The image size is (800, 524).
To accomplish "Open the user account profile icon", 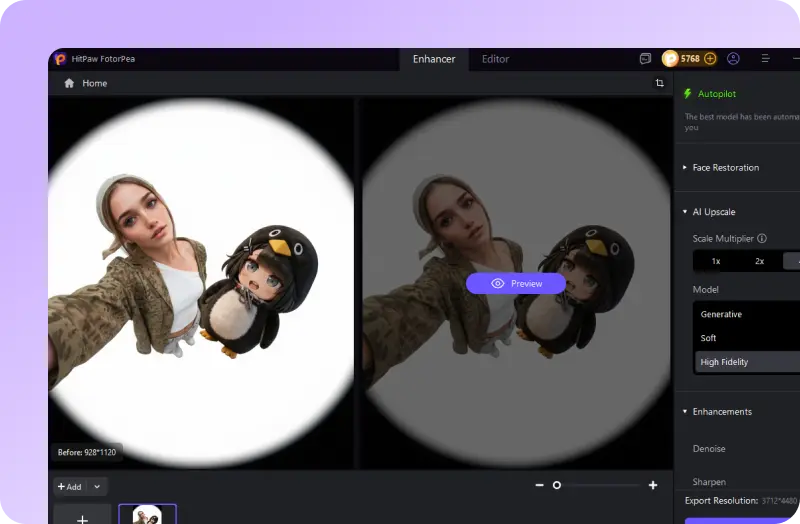I will [x=733, y=59].
